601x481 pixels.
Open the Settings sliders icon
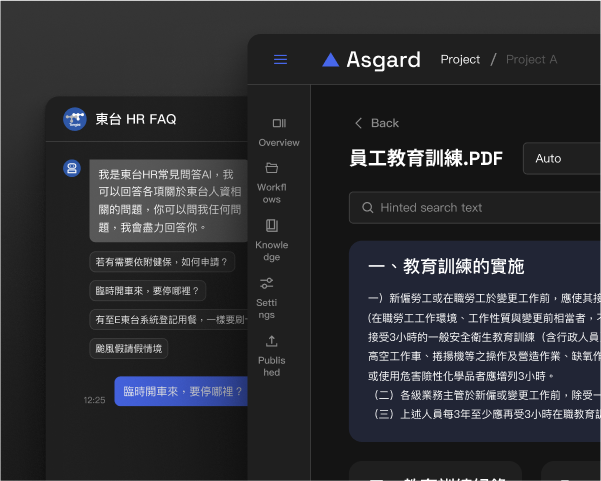266,283
